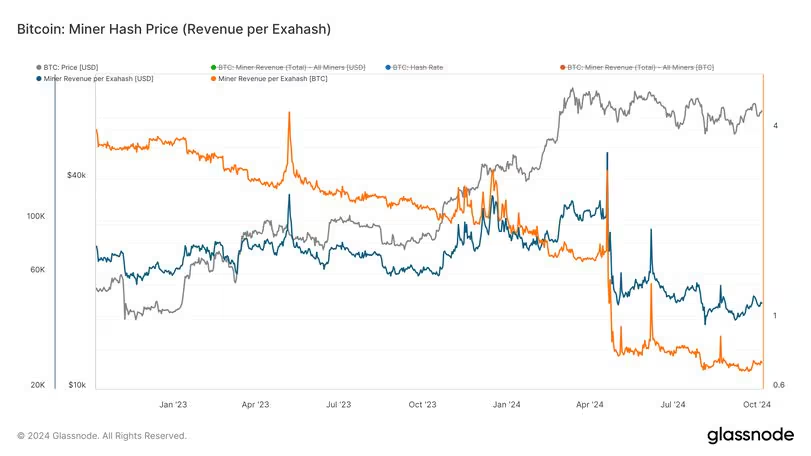Click the Oct '24 x-axis label
811x456 pixels.
click(757, 404)
